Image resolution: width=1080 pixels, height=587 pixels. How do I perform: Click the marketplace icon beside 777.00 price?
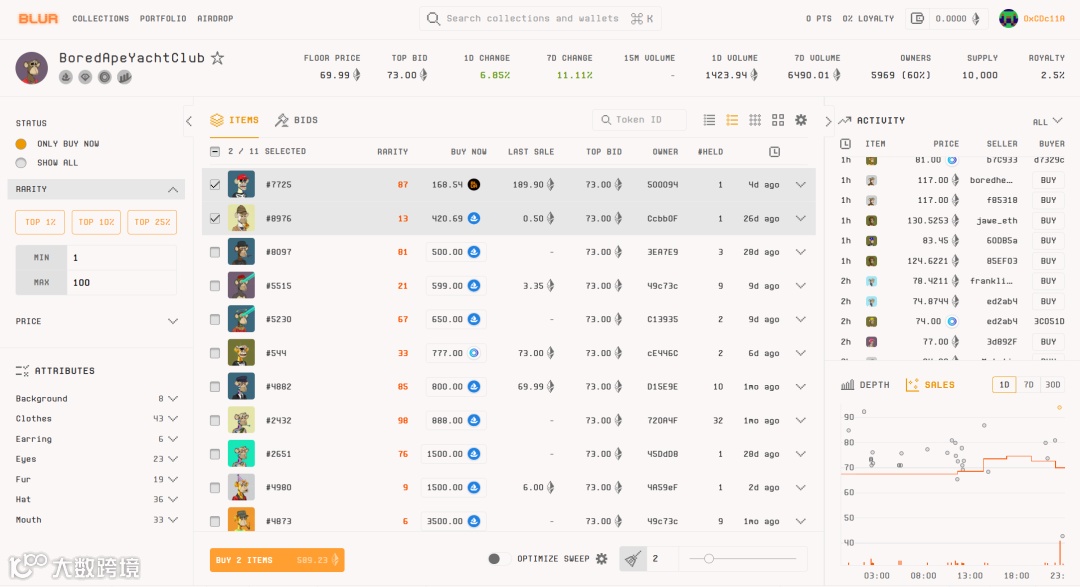[x=474, y=353]
